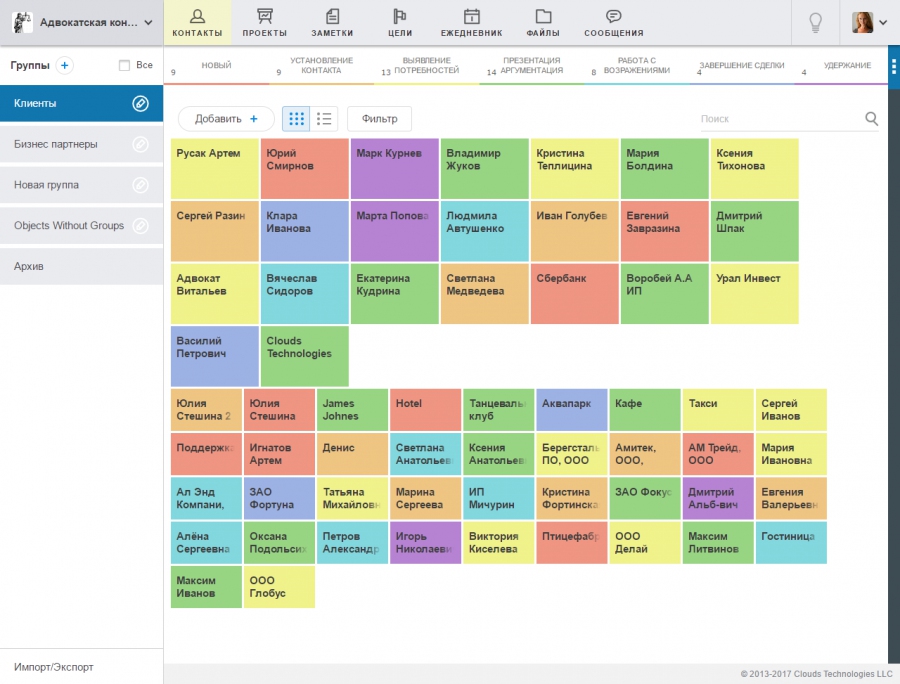Open the Проекты section
The width and height of the screenshot is (900, 684).
tap(264, 22)
